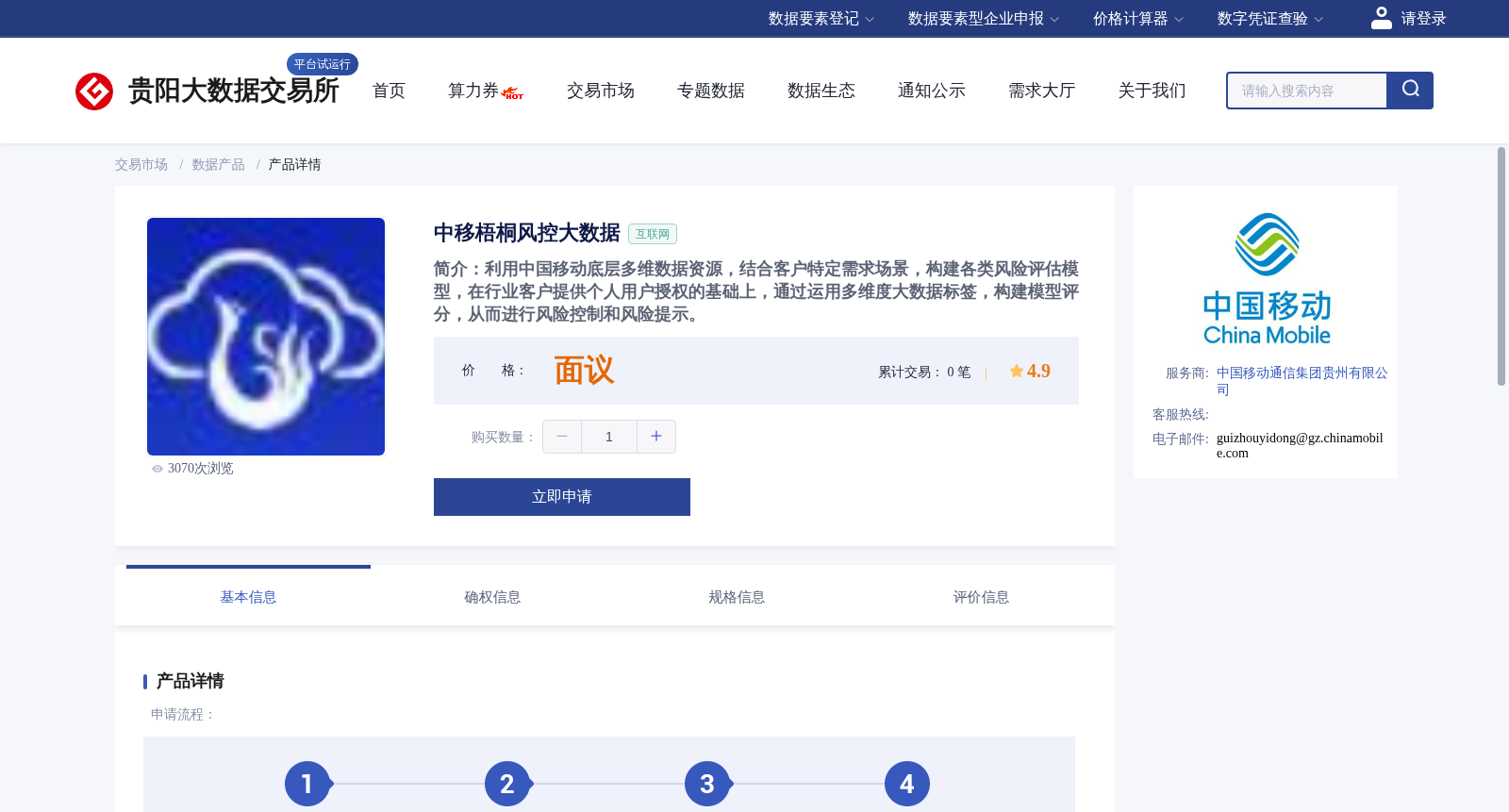Screen dimensions: 1509x812
Task: Decrease purchase quantity with minus button
Action: pyautogui.click(x=562, y=437)
